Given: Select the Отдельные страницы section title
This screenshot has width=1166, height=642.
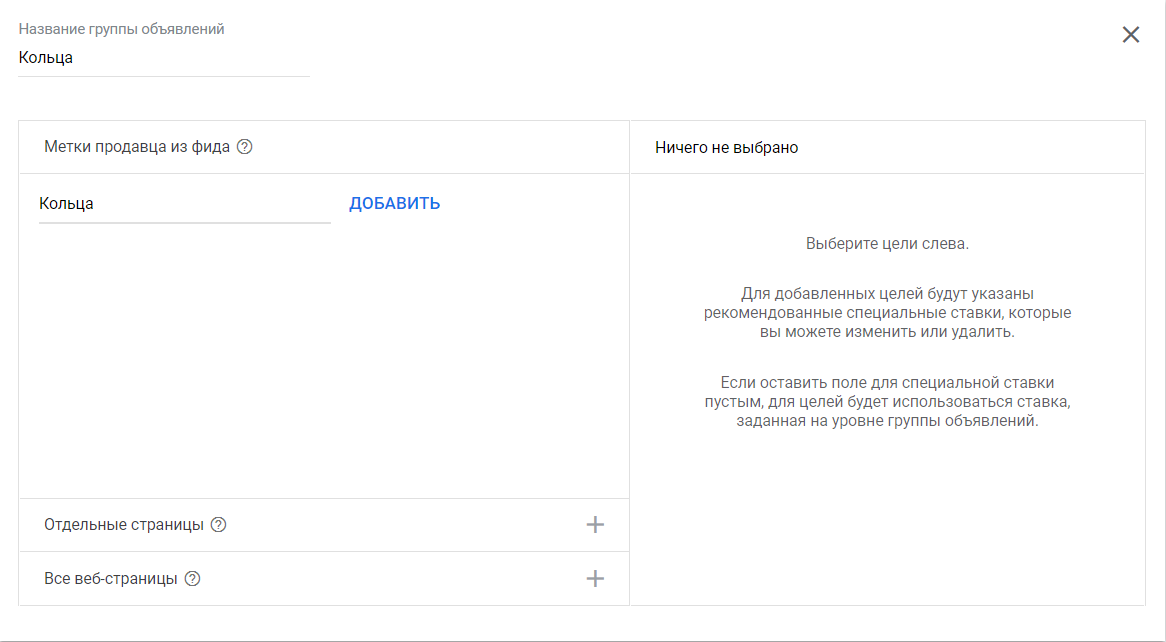Looking at the screenshot, I should [x=125, y=525].
